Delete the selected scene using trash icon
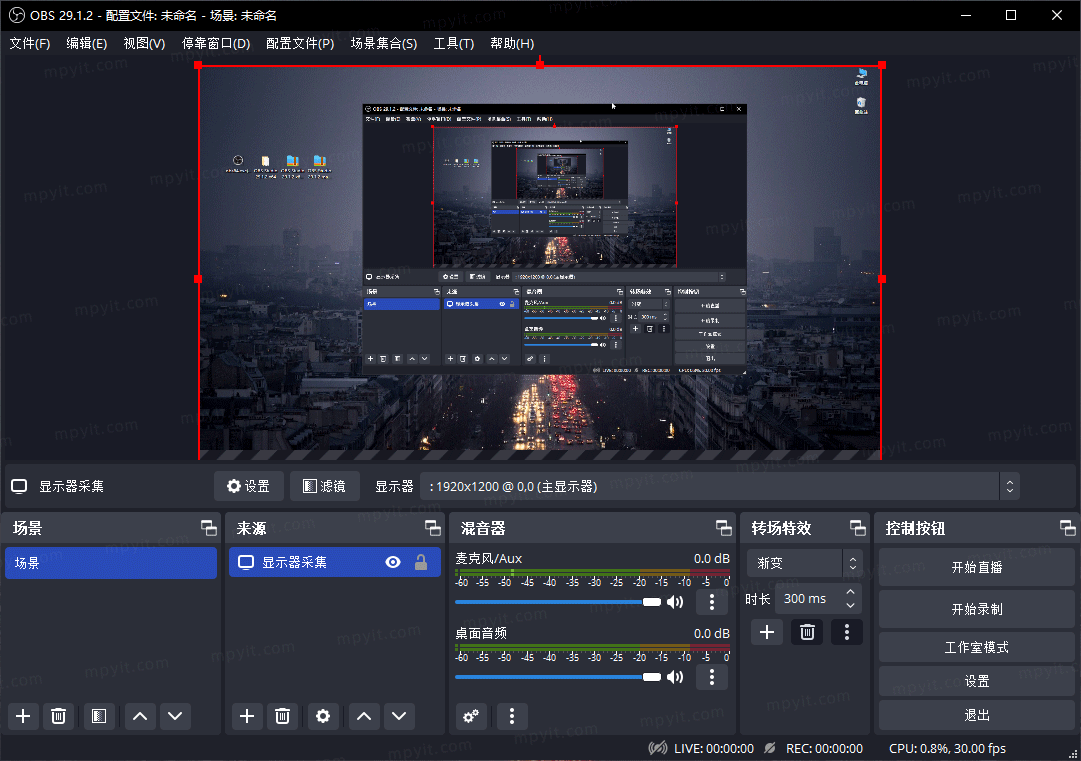The width and height of the screenshot is (1081, 761). pos(58,716)
